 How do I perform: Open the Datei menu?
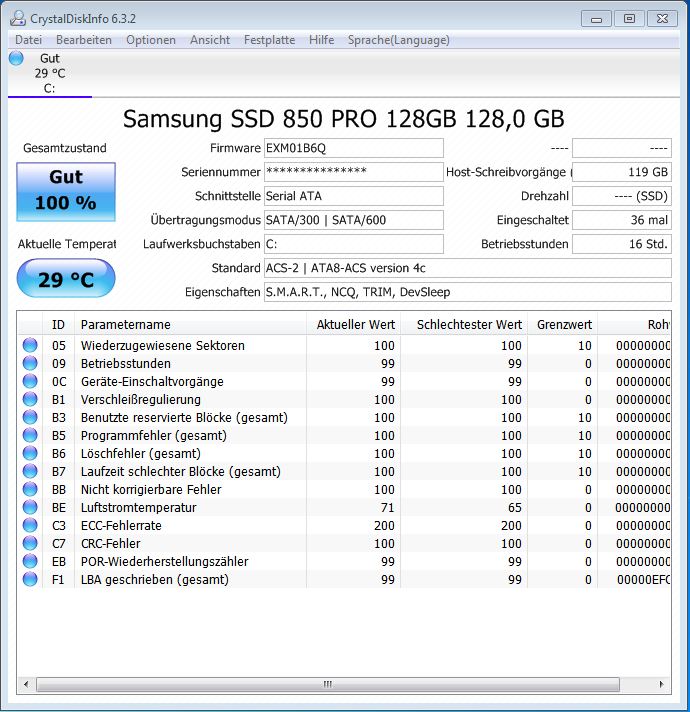[x=28, y=40]
